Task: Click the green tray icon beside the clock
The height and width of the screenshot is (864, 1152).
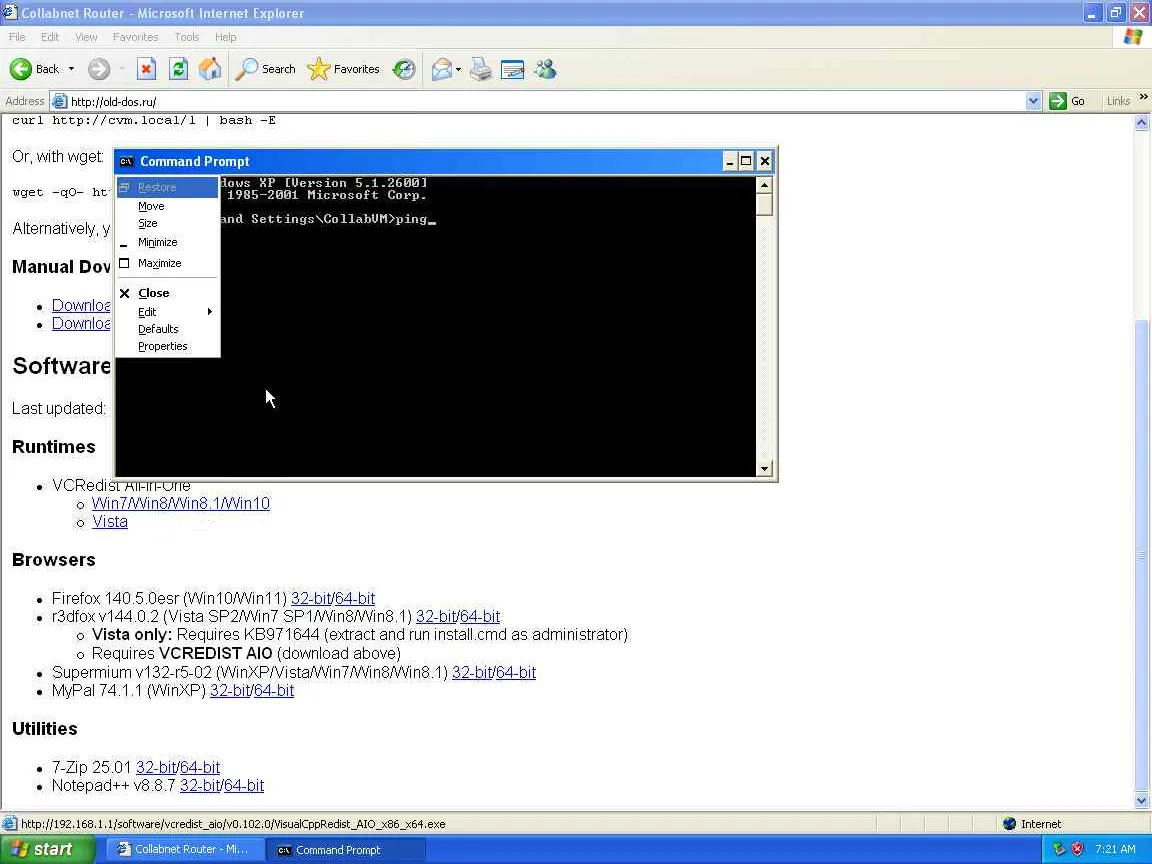Action: pos(1059,849)
